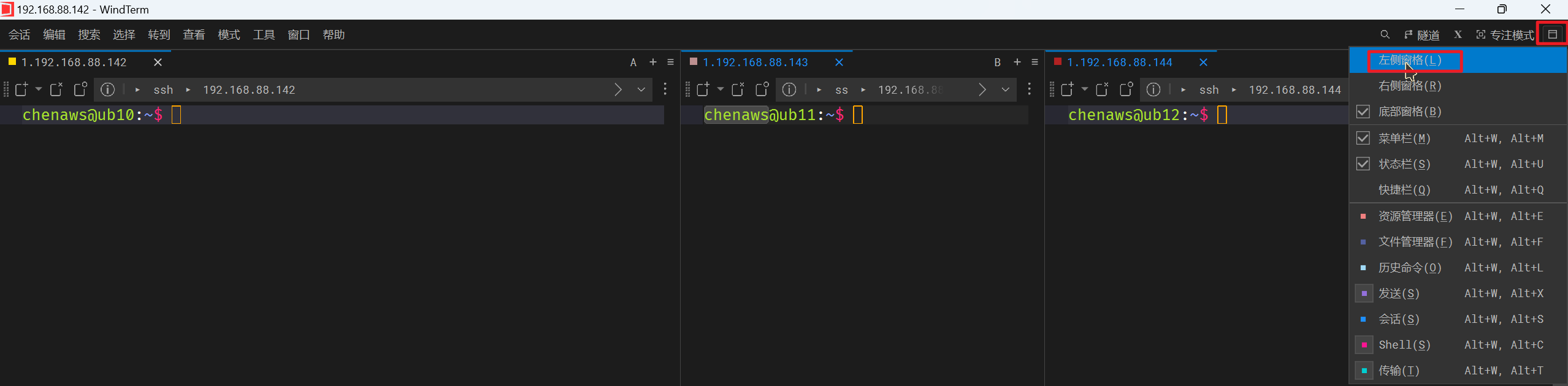Add new tab with plus in group B
Screen dimensions: 1568x386
tap(1017, 62)
